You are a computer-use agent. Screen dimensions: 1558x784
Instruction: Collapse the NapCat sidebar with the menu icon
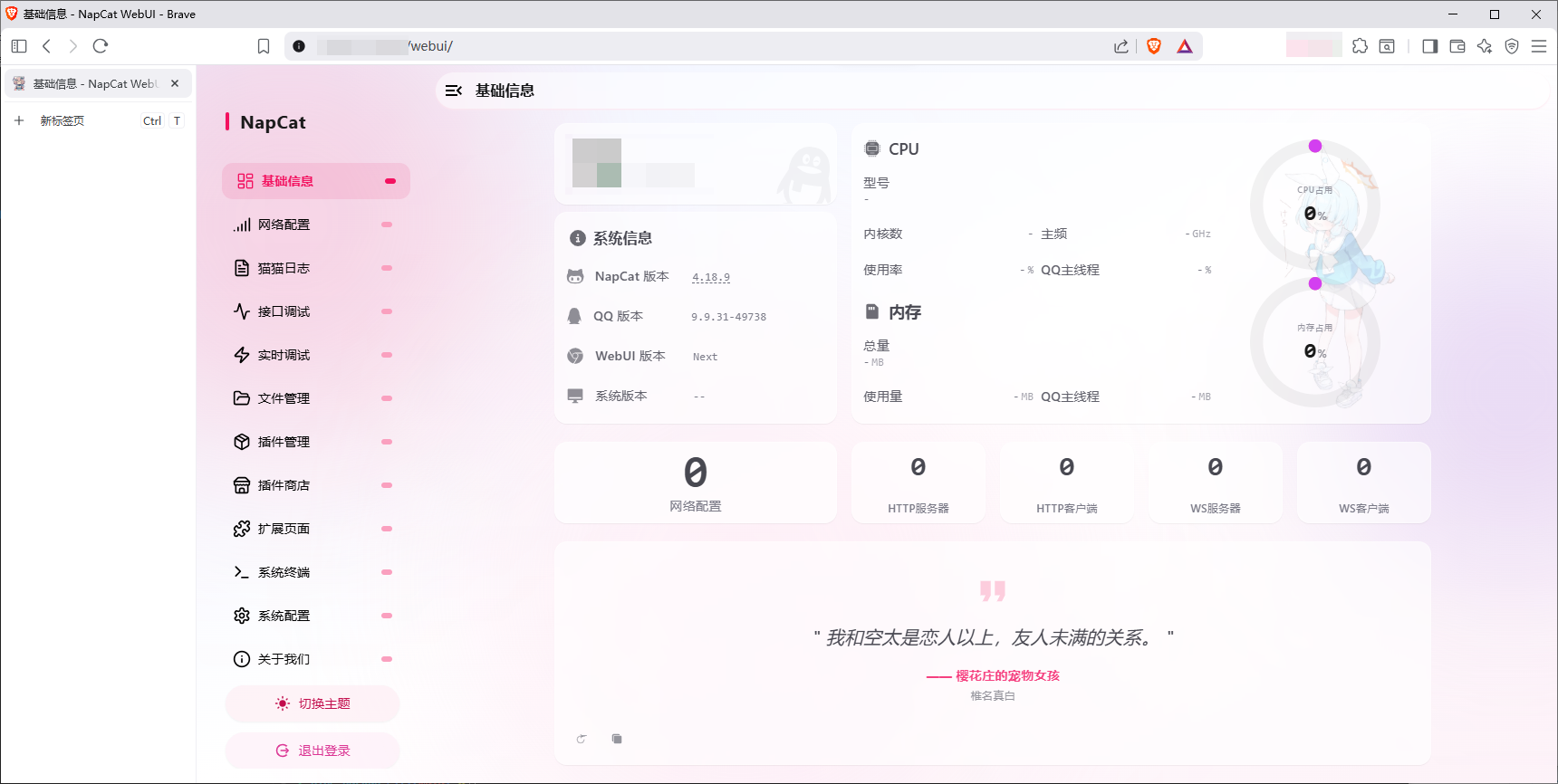pyautogui.click(x=454, y=91)
